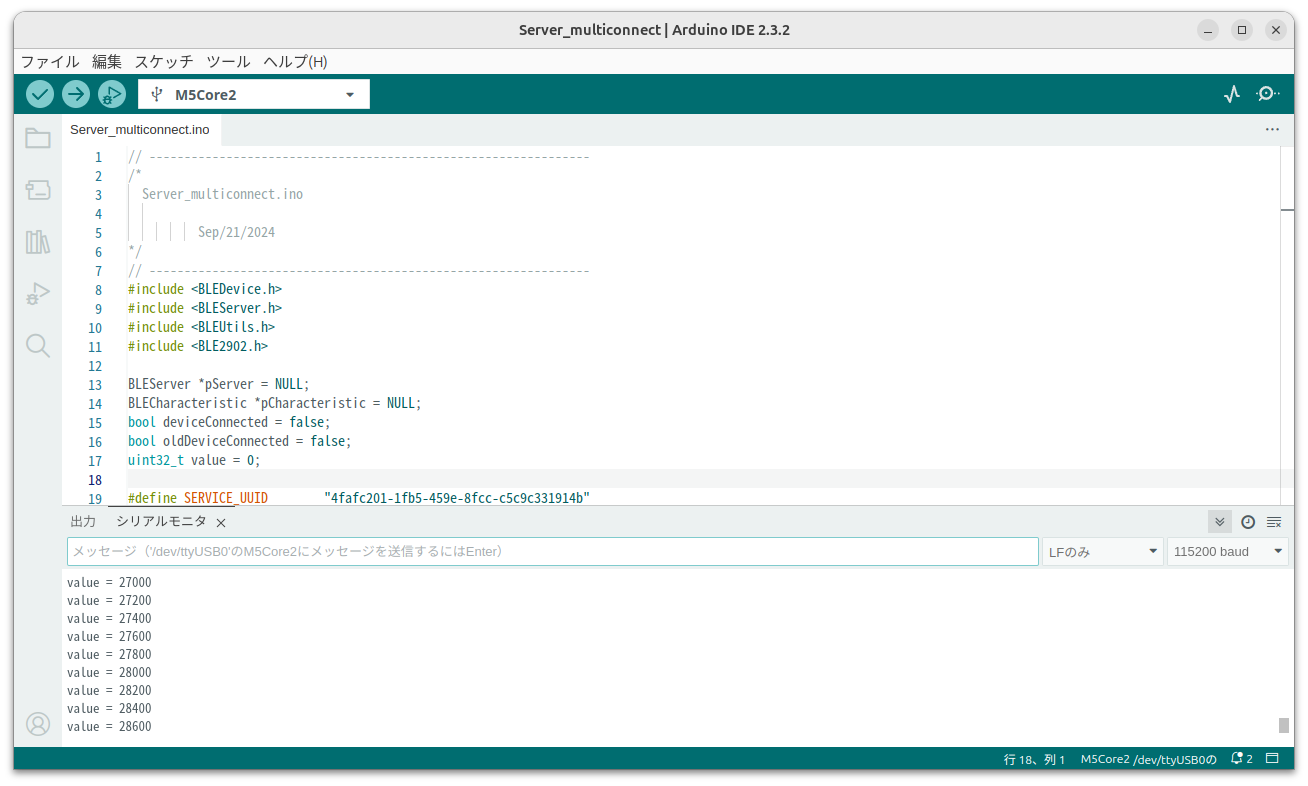Screen dimensions: 1308x786
Task: Click the Verify sketch checkmark button
Action: point(40,94)
